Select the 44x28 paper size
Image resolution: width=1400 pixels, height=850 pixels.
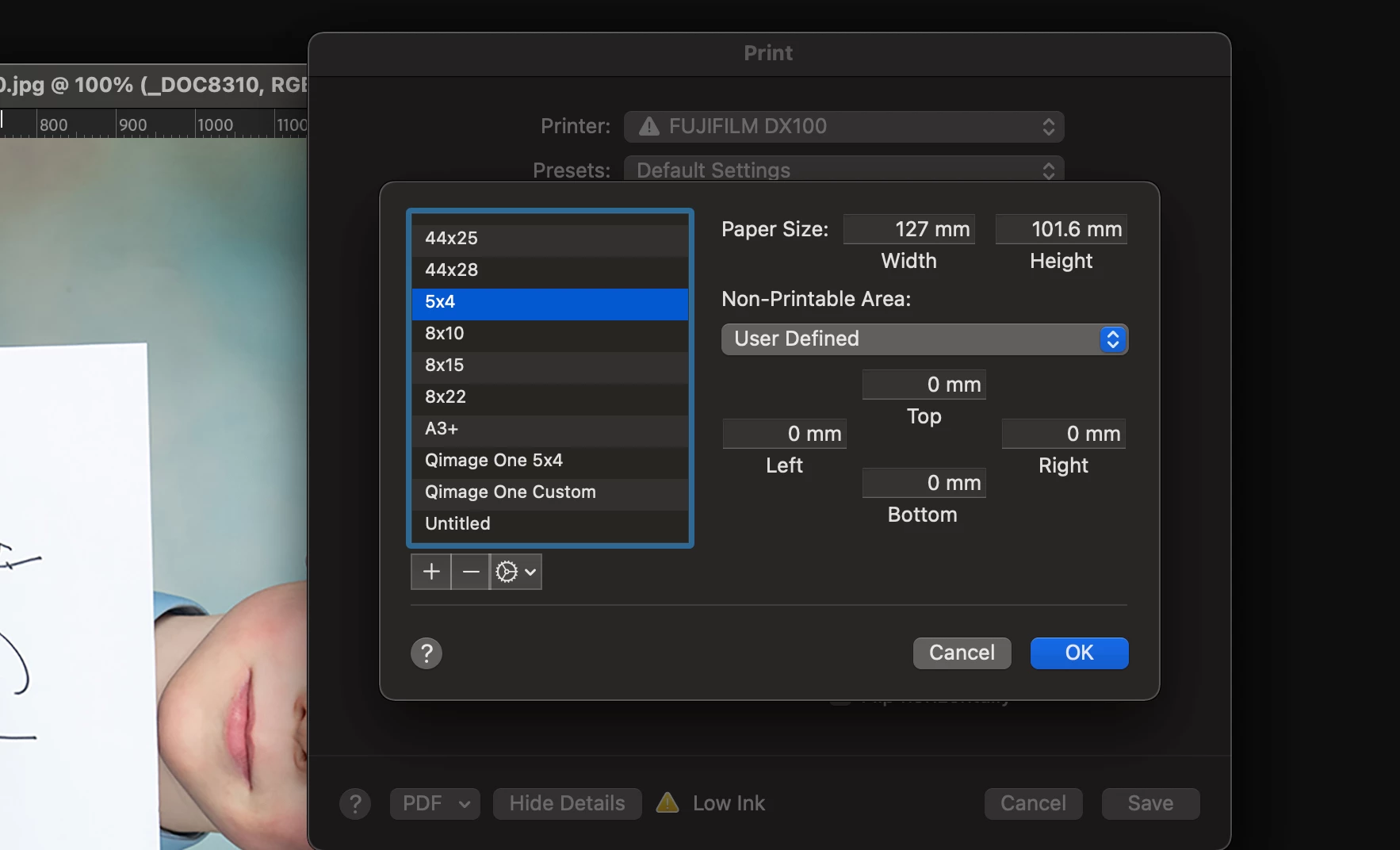pyautogui.click(x=550, y=270)
